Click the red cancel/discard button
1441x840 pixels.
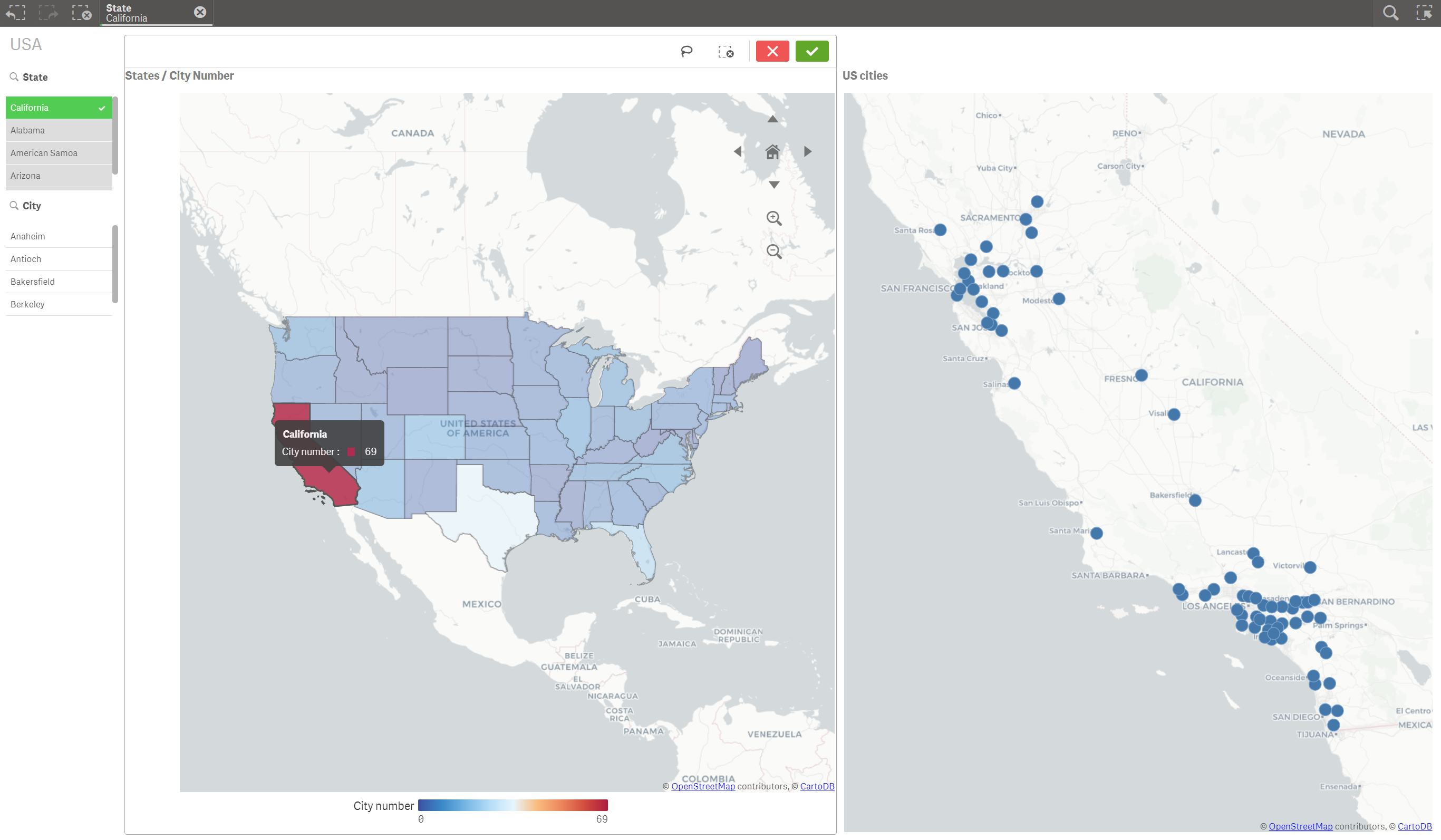pyautogui.click(x=772, y=51)
